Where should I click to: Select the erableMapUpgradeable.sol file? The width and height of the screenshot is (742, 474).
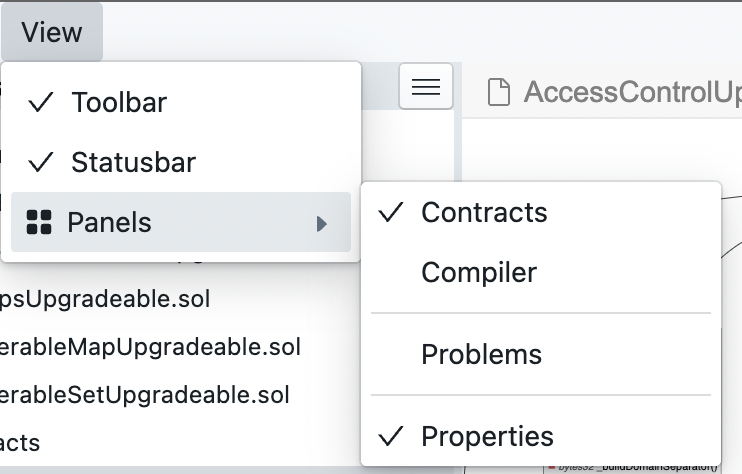click(150, 347)
